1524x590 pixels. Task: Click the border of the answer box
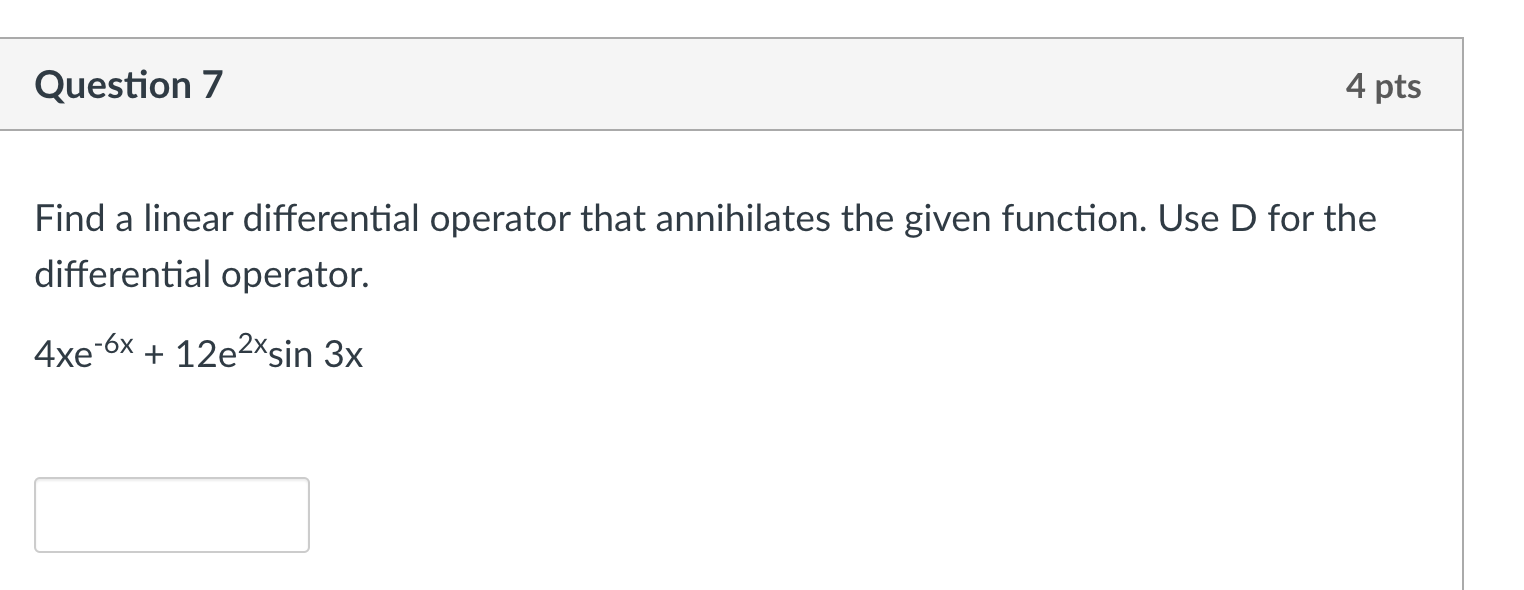click(x=170, y=481)
